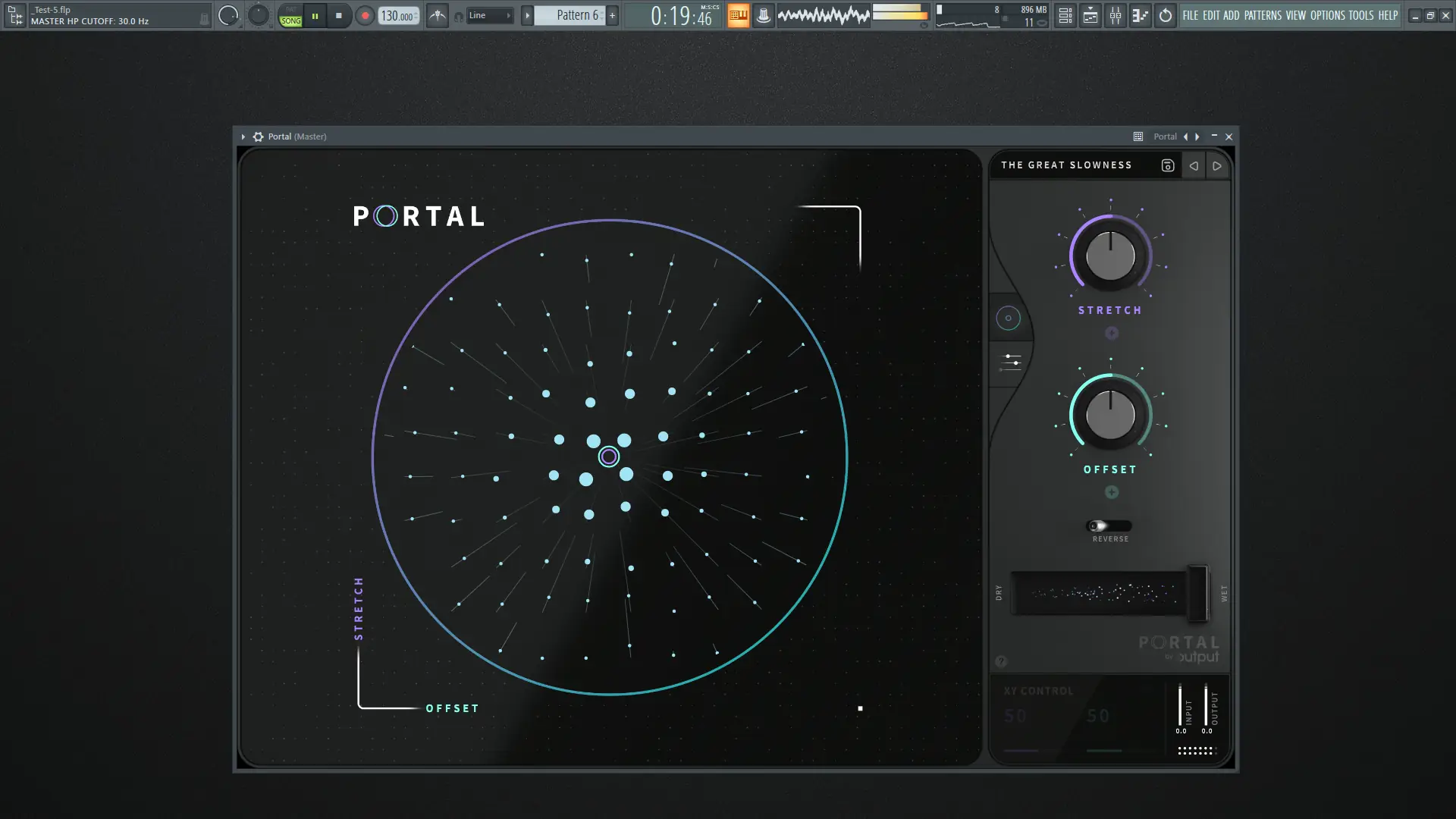Go to the previous Portal preset arrow

tap(1194, 165)
